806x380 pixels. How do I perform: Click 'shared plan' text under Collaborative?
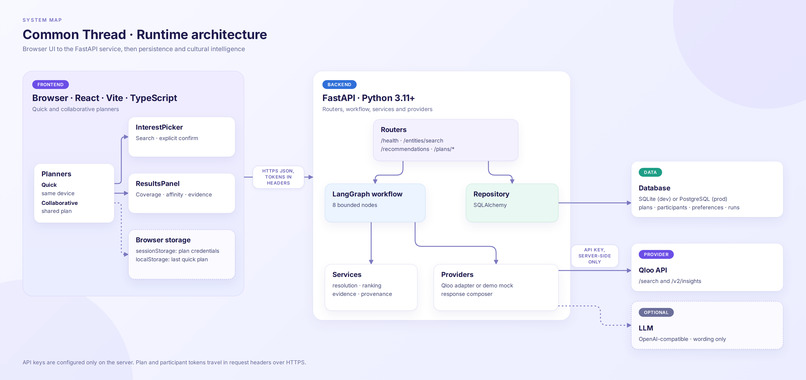point(57,211)
